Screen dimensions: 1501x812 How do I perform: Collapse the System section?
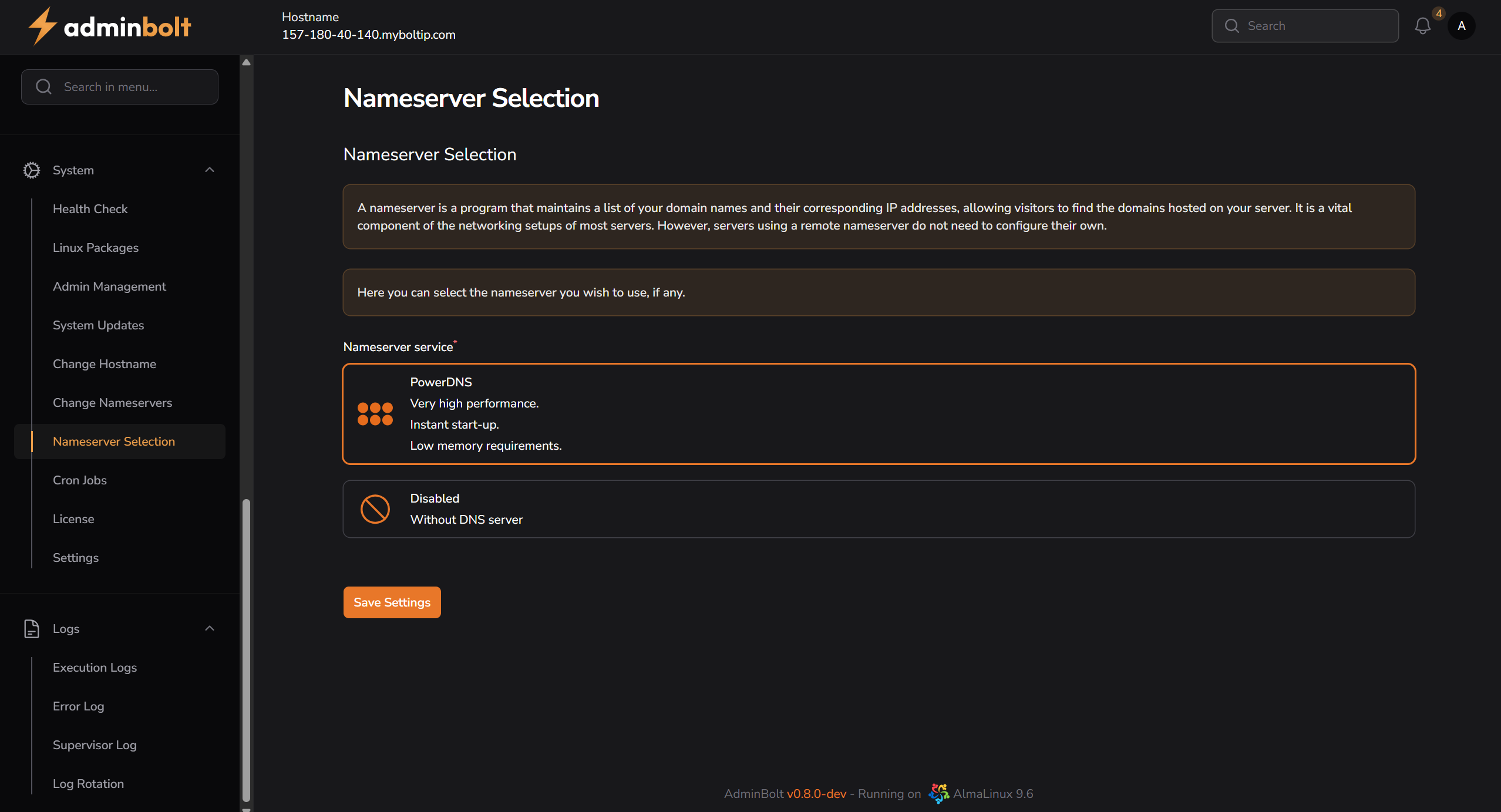pyautogui.click(x=210, y=170)
